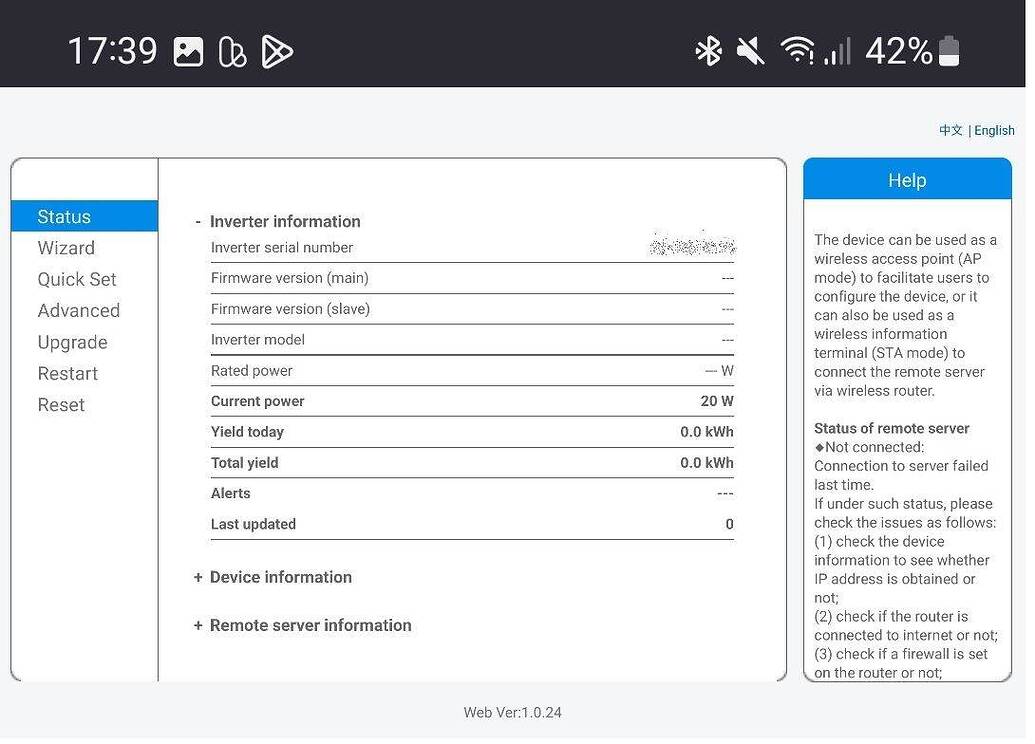Open the Advanced settings page

[x=78, y=311]
